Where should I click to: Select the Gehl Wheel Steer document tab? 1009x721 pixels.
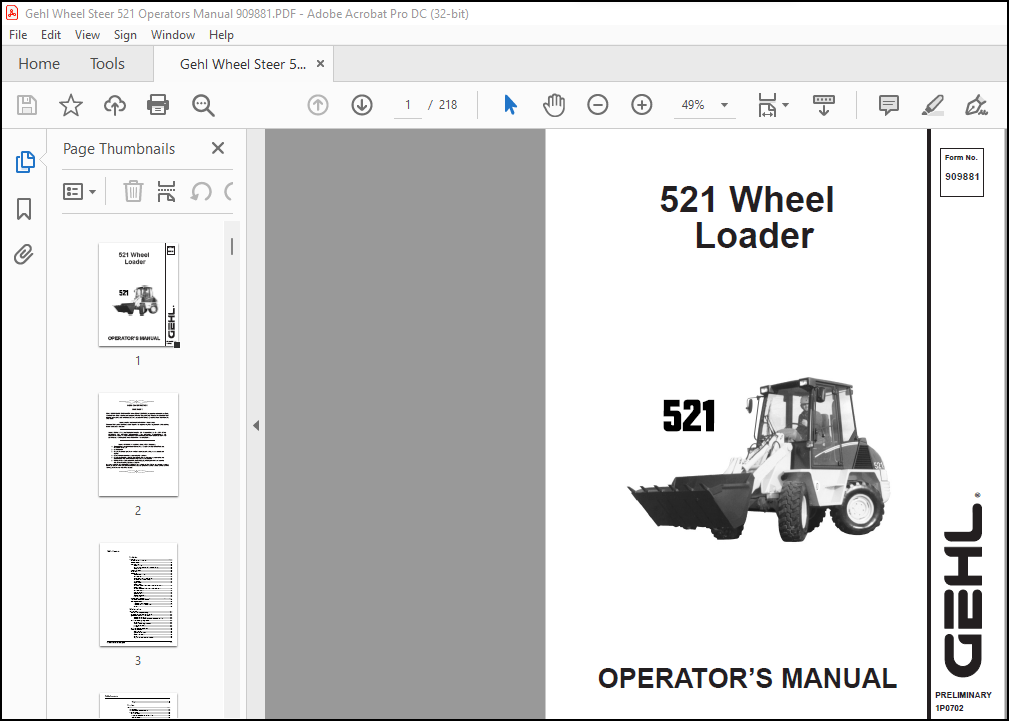pyautogui.click(x=243, y=64)
